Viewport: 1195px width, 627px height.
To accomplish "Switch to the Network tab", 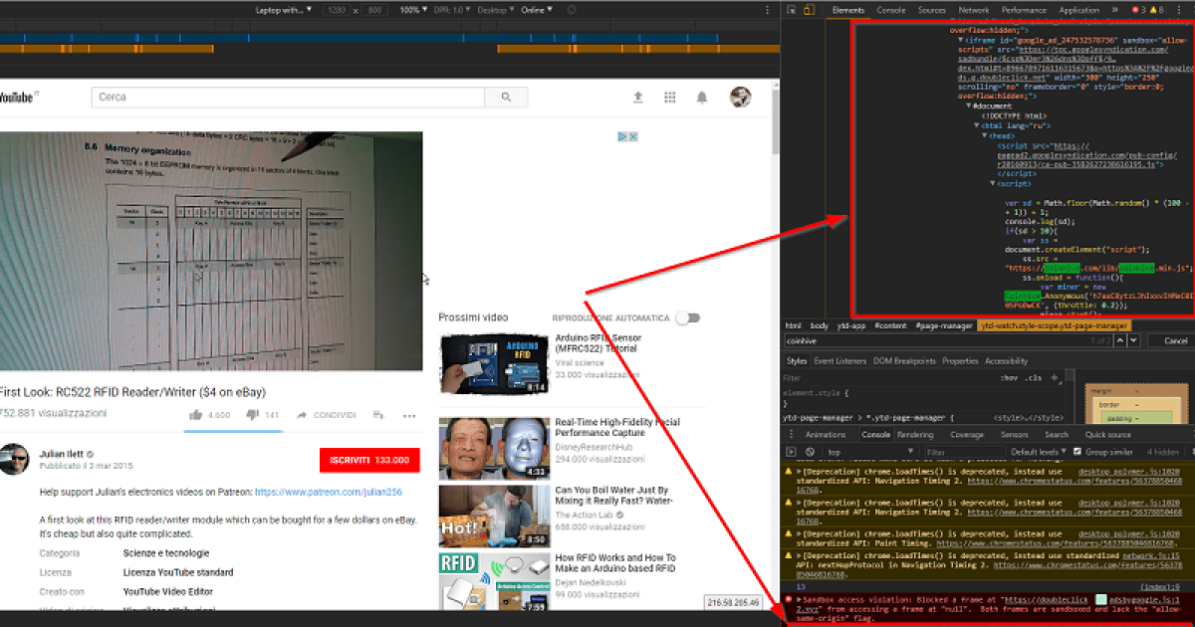I will [x=973, y=10].
